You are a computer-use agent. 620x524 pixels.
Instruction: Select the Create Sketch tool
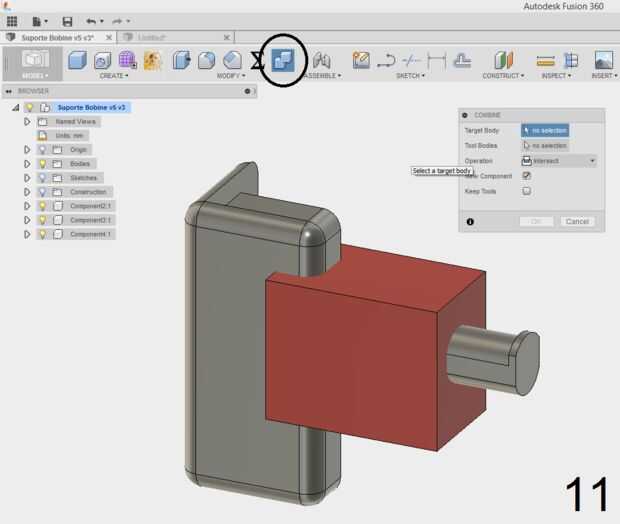(361, 61)
